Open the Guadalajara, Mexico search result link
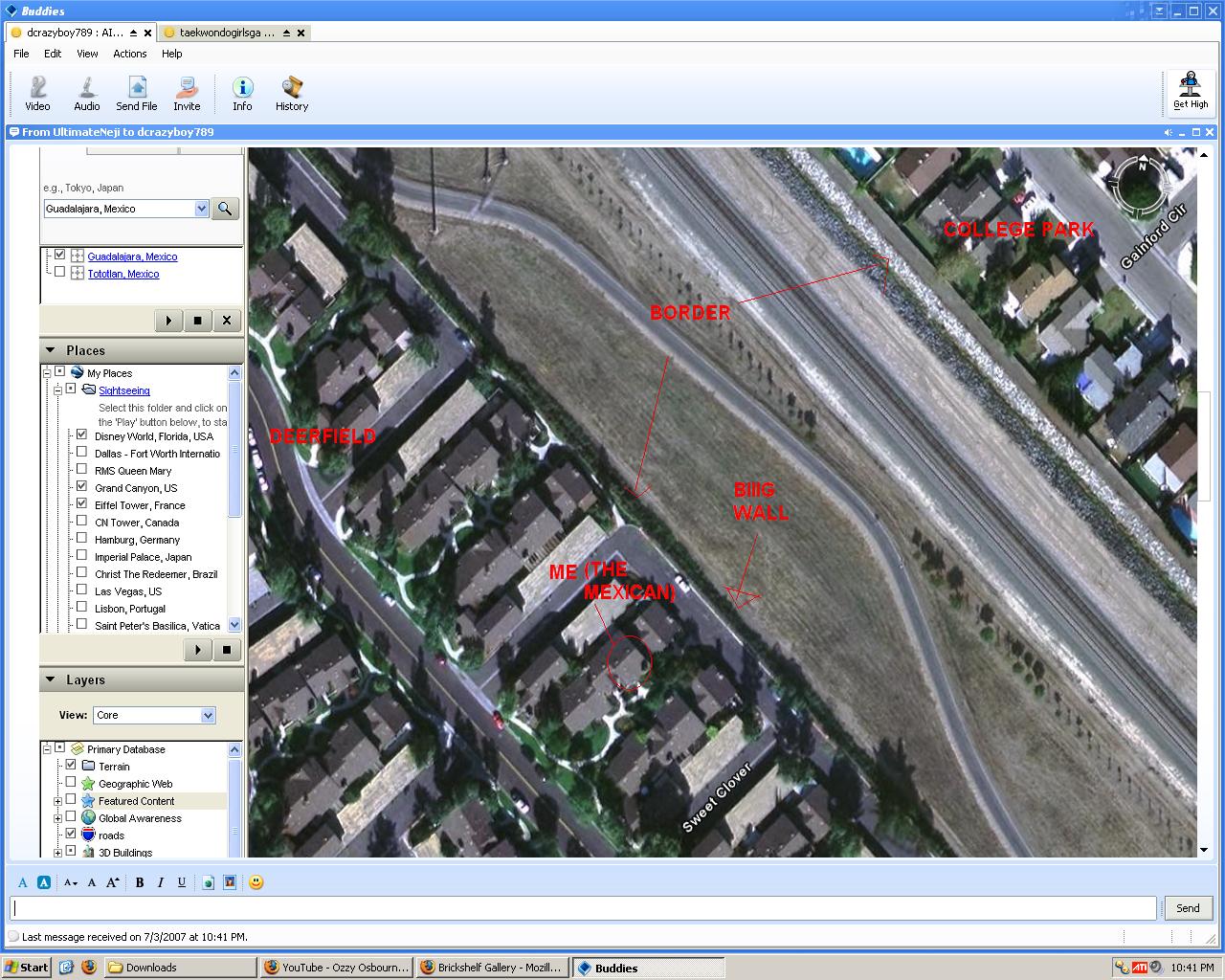Image resolution: width=1225 pixels, height=980 pixels. click(x=132, y=256)
